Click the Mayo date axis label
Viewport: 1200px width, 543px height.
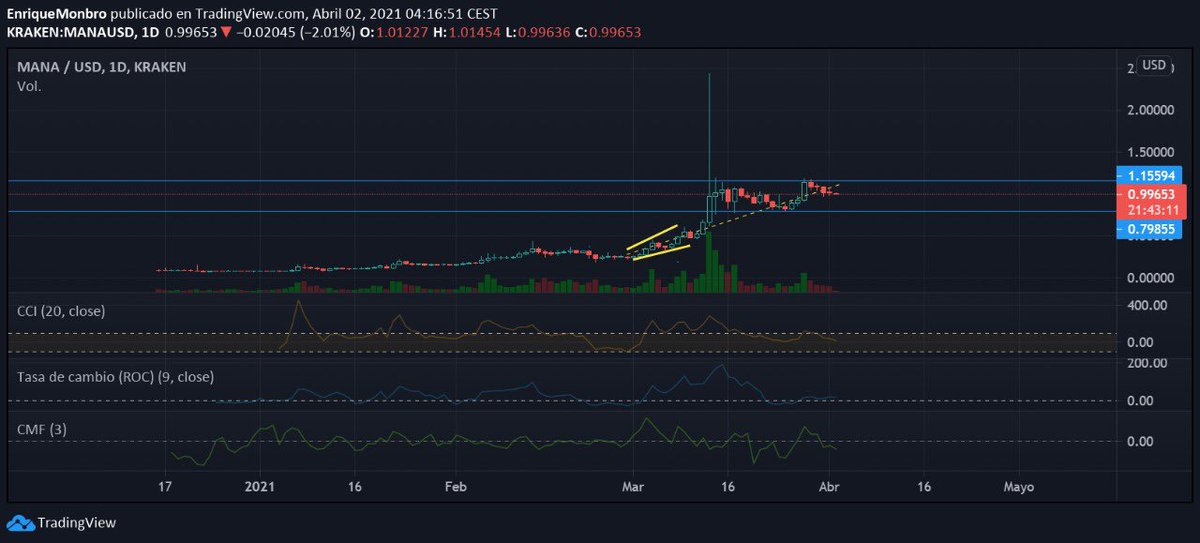(1018, 487)
